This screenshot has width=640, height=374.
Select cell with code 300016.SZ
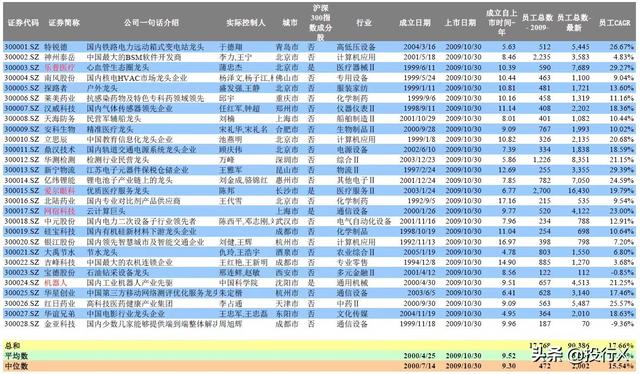22,201
